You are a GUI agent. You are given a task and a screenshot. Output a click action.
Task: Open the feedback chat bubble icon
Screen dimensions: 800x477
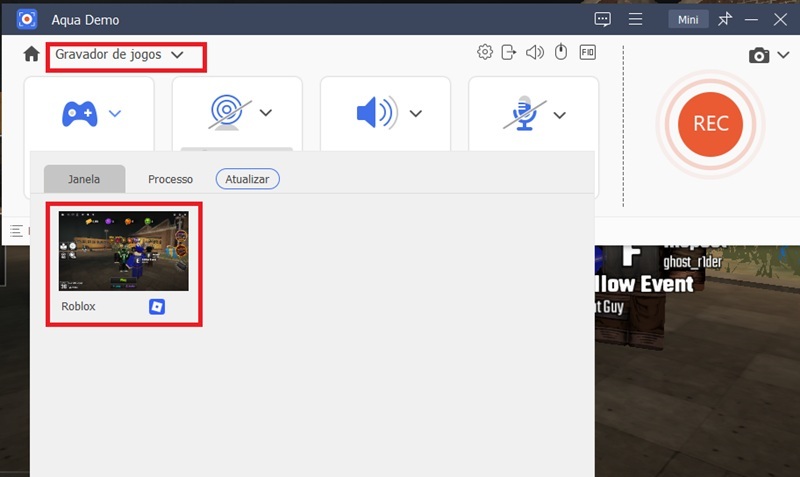(603, 19)
